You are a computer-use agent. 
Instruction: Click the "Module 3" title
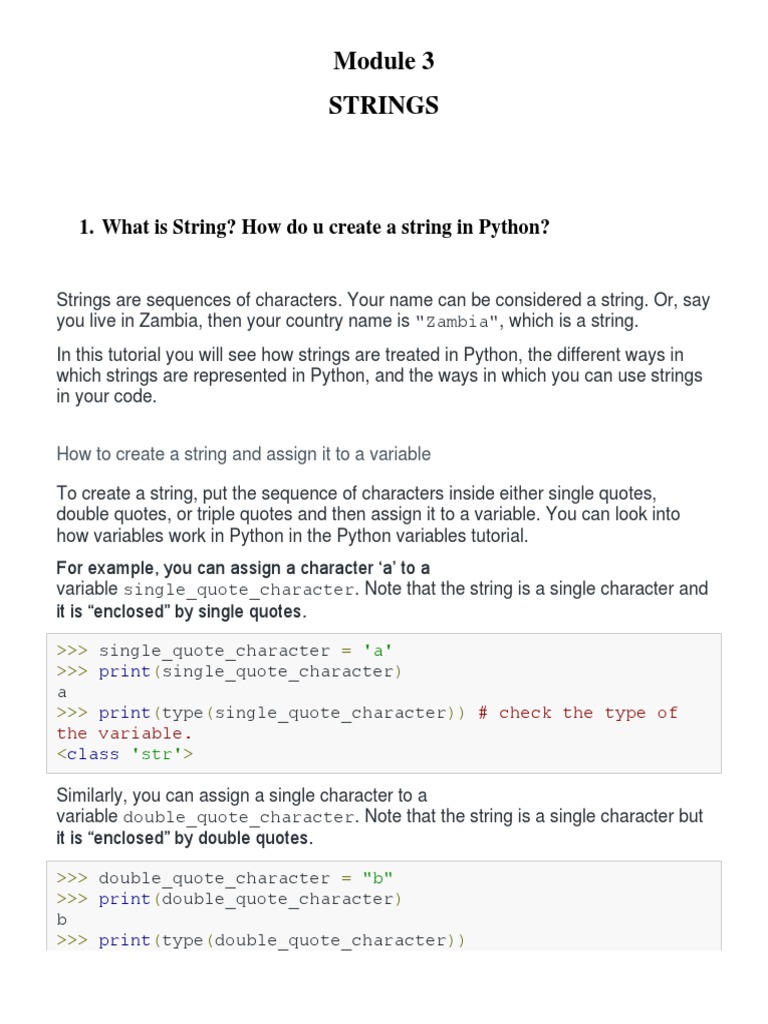click(x=384, y=62)
